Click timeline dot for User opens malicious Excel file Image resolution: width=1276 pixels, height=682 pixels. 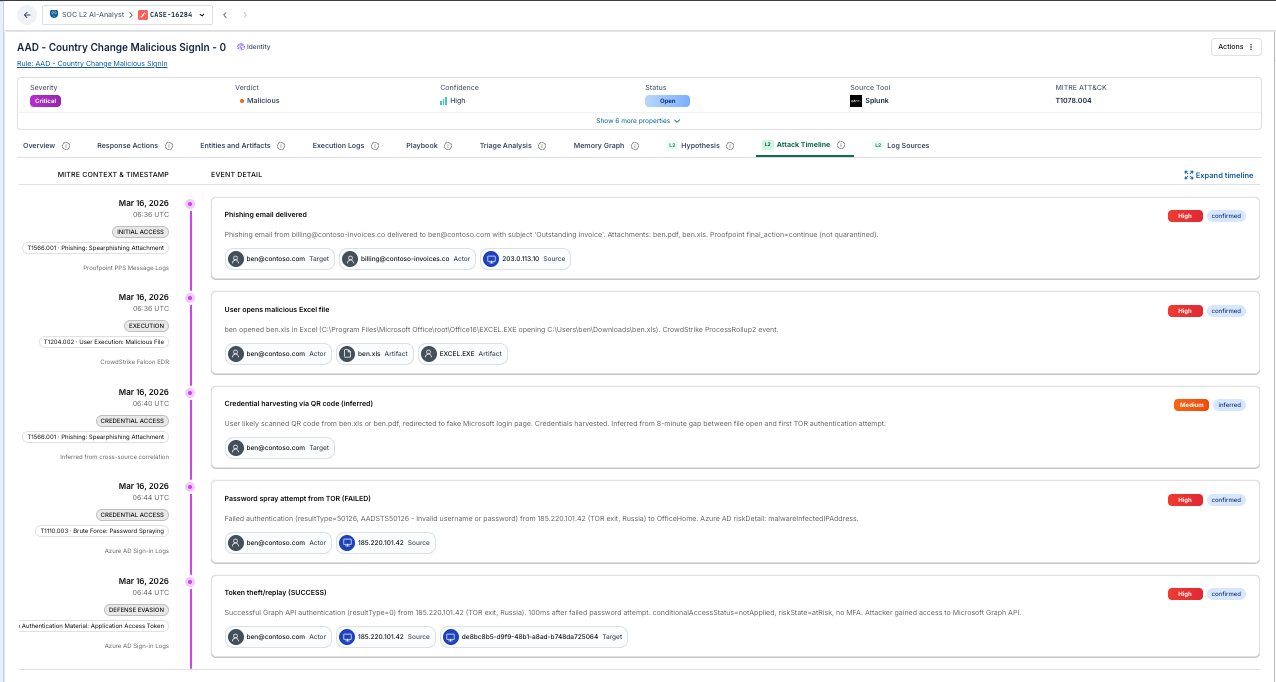(190, 298)
